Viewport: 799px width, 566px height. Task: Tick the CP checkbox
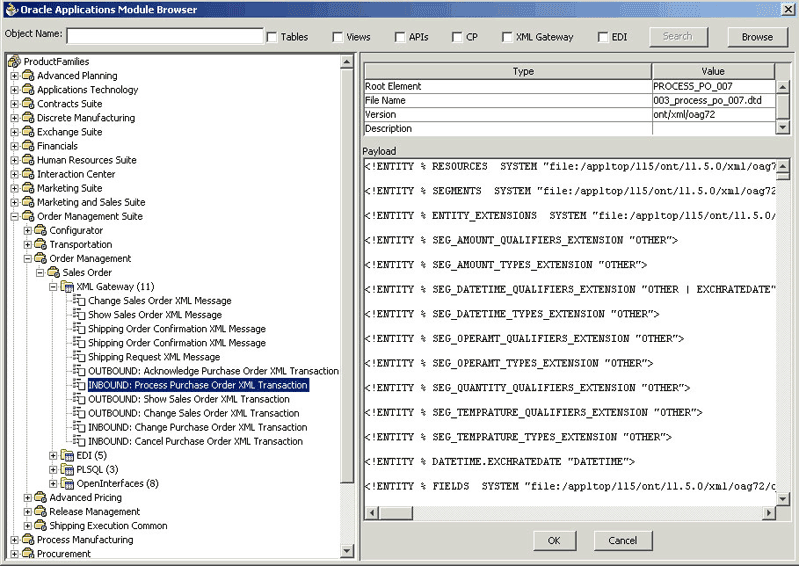[x=457, y=37]
